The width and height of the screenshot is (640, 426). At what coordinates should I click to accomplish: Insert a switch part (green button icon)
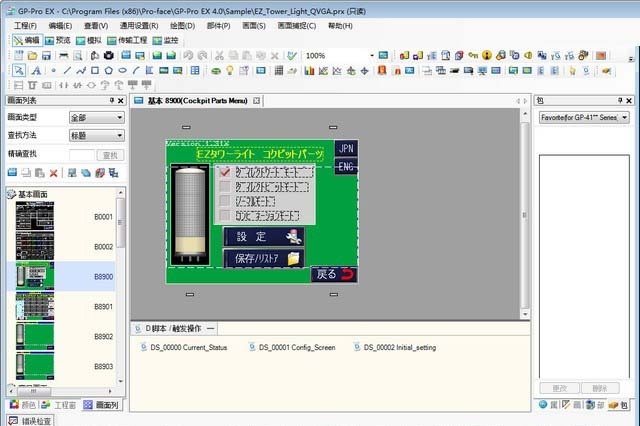(x=216, y=71)
